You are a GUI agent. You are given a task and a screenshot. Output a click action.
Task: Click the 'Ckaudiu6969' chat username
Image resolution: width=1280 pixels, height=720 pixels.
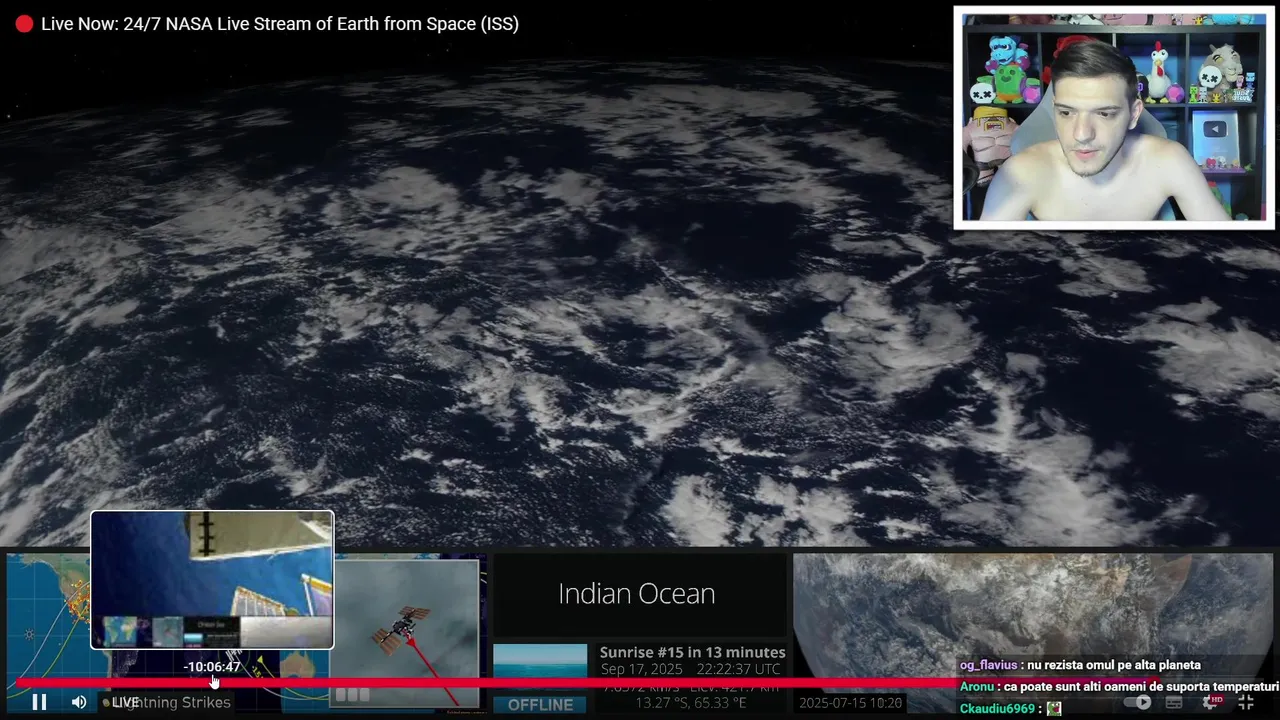[x=997, y=709]
